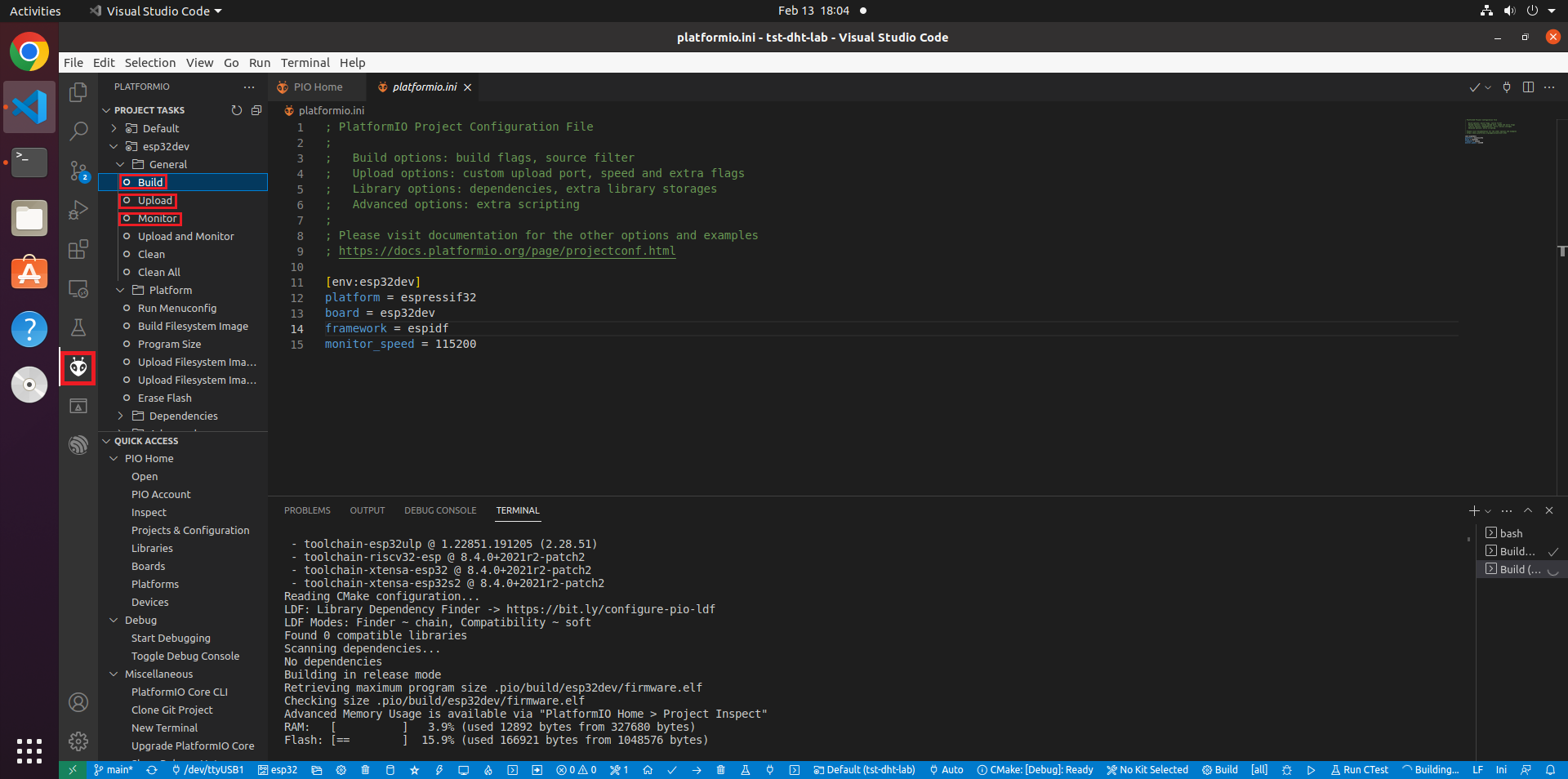Open Source Control view with badge
Screen dimensions: 1568x779
click(78, 171)
